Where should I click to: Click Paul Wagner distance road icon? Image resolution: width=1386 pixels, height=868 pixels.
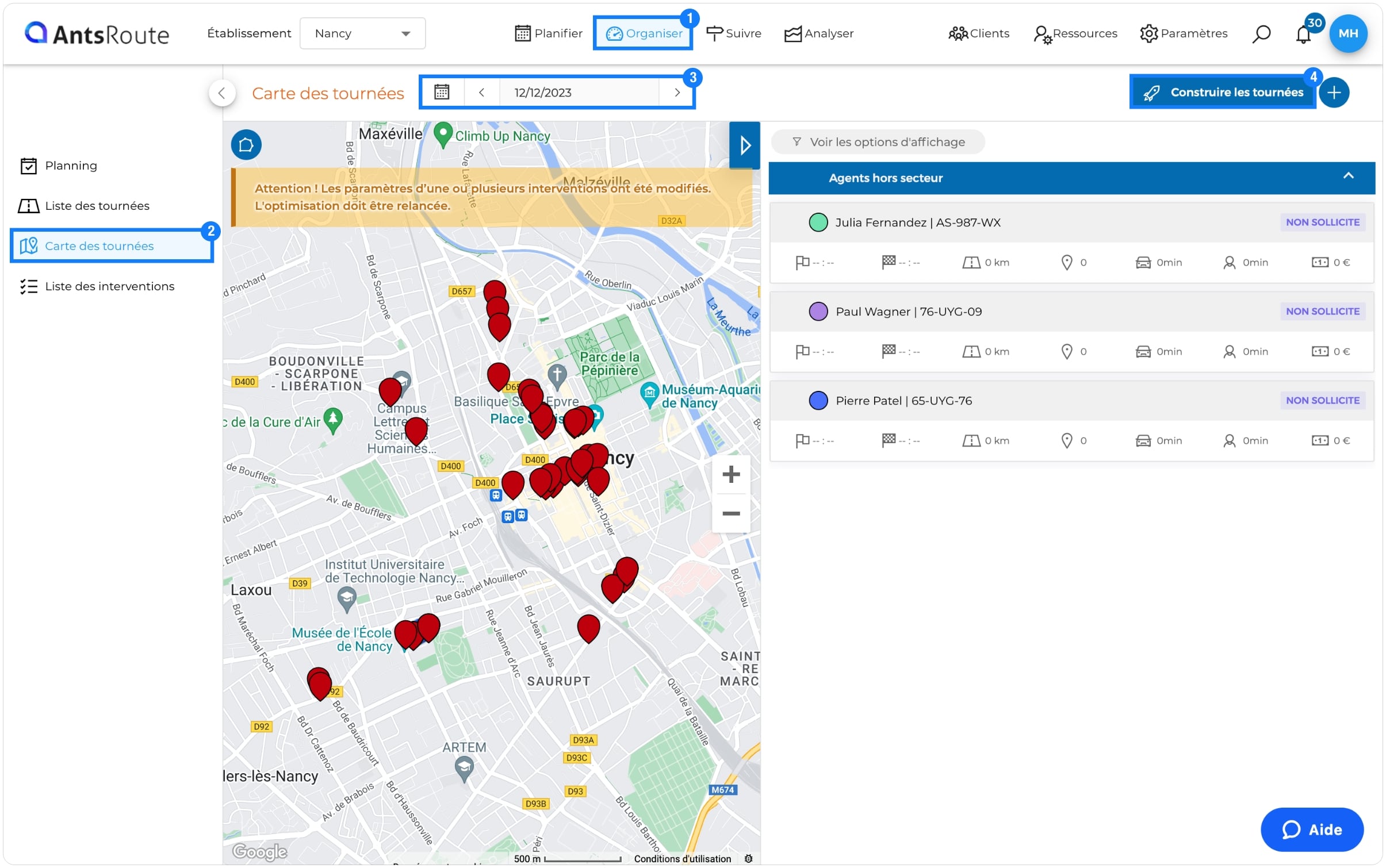coord(971,352)
